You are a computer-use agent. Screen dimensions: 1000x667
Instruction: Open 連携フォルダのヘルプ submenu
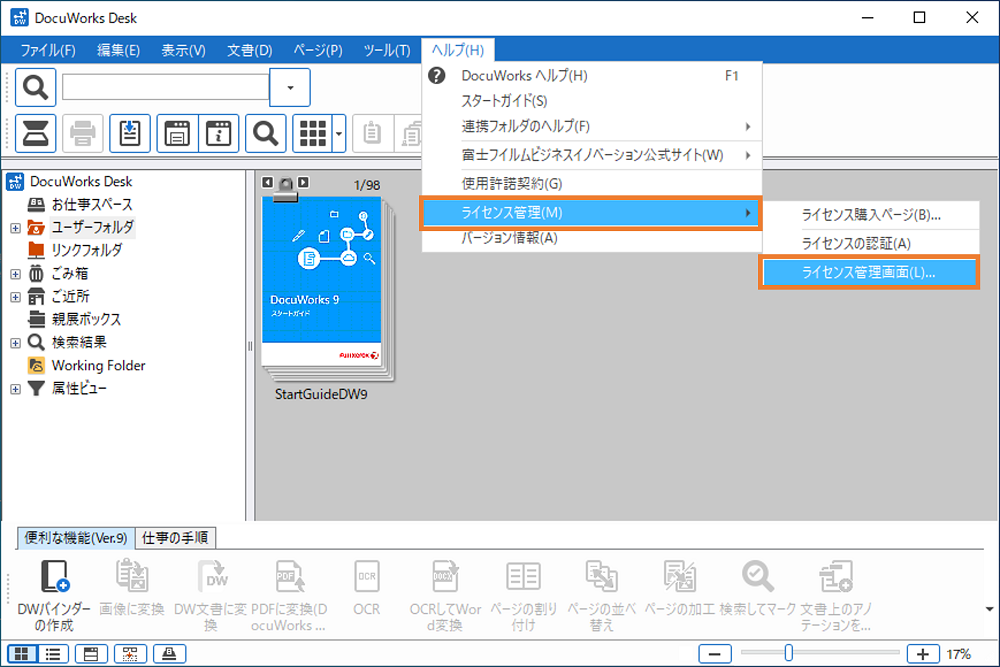point(592,126)
